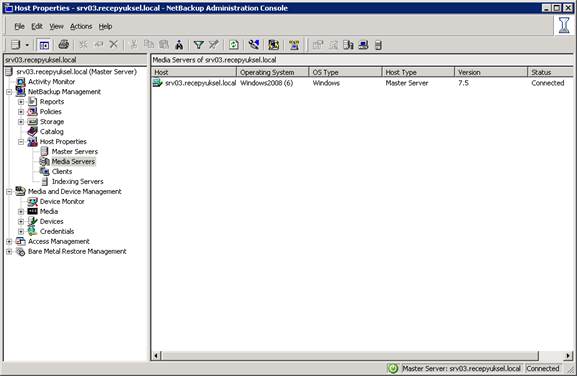
Task: Click the Windows2008 (6) cell
Action: (x=266, y=83)
